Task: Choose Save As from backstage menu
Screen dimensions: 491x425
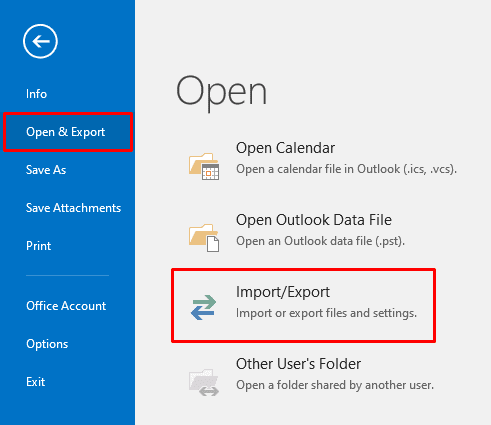Action: (46, 170)
